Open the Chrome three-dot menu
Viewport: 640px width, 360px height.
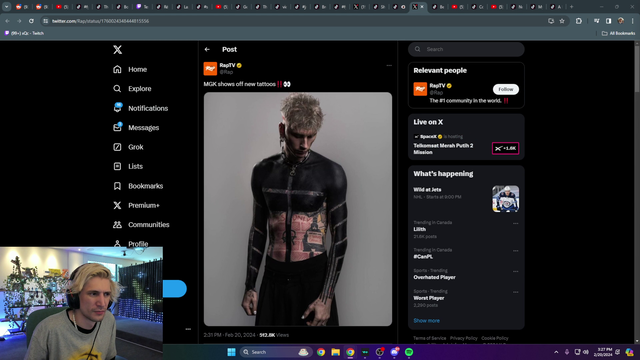pos(633,21)
